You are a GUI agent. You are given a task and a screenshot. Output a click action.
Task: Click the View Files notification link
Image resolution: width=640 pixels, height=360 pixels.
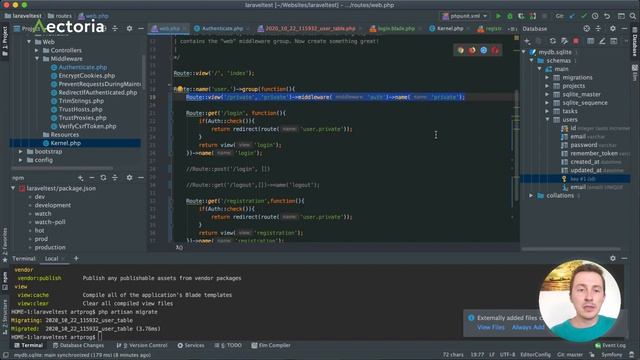point(491,327)
